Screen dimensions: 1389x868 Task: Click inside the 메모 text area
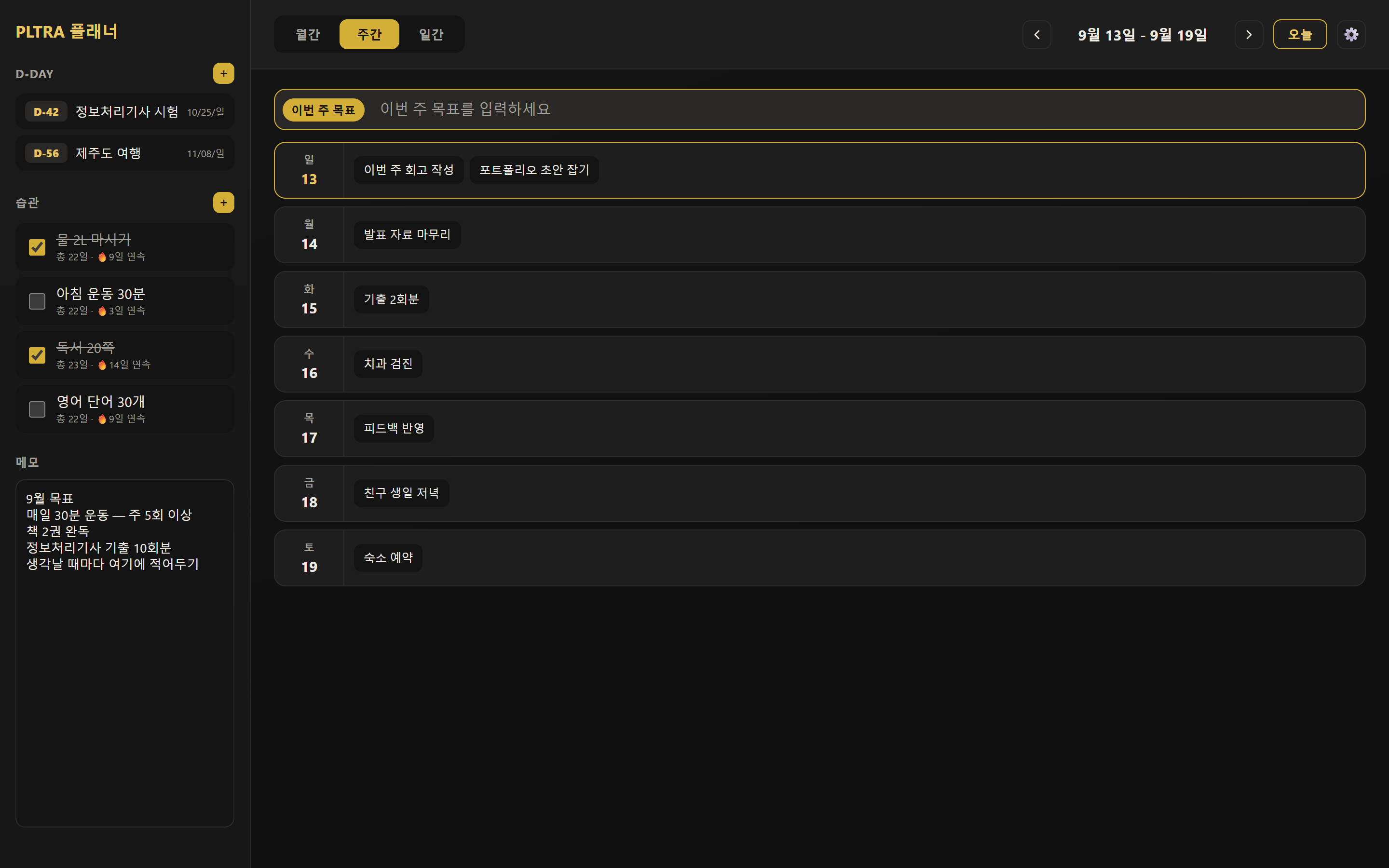[x=124, y=653]
